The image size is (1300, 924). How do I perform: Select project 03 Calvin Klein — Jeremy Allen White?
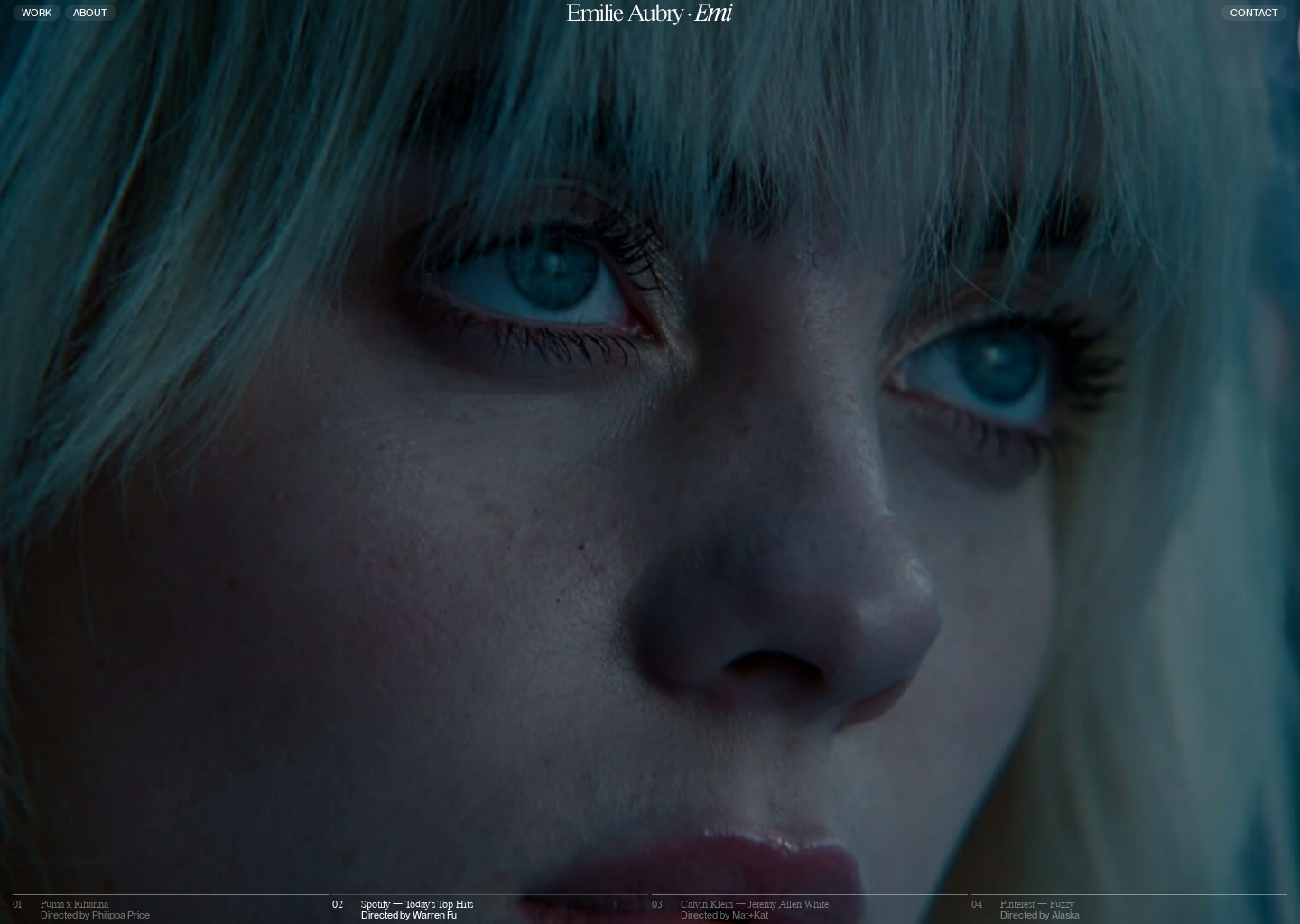point(810,909)
